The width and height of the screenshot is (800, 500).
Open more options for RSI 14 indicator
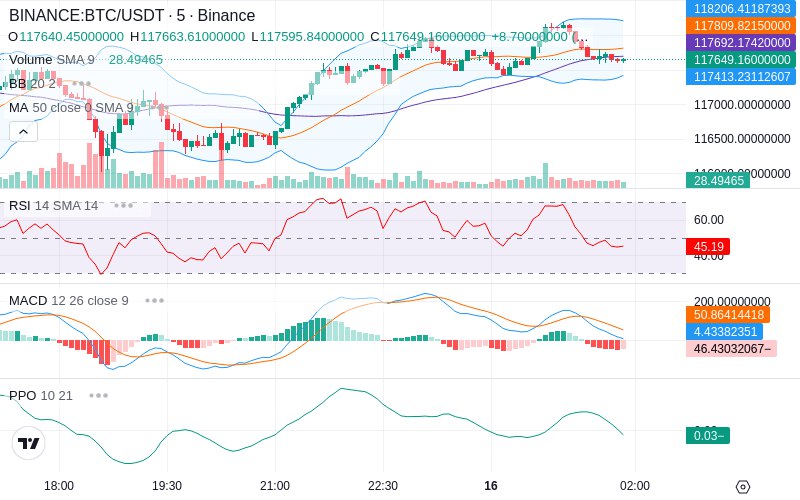123,206
